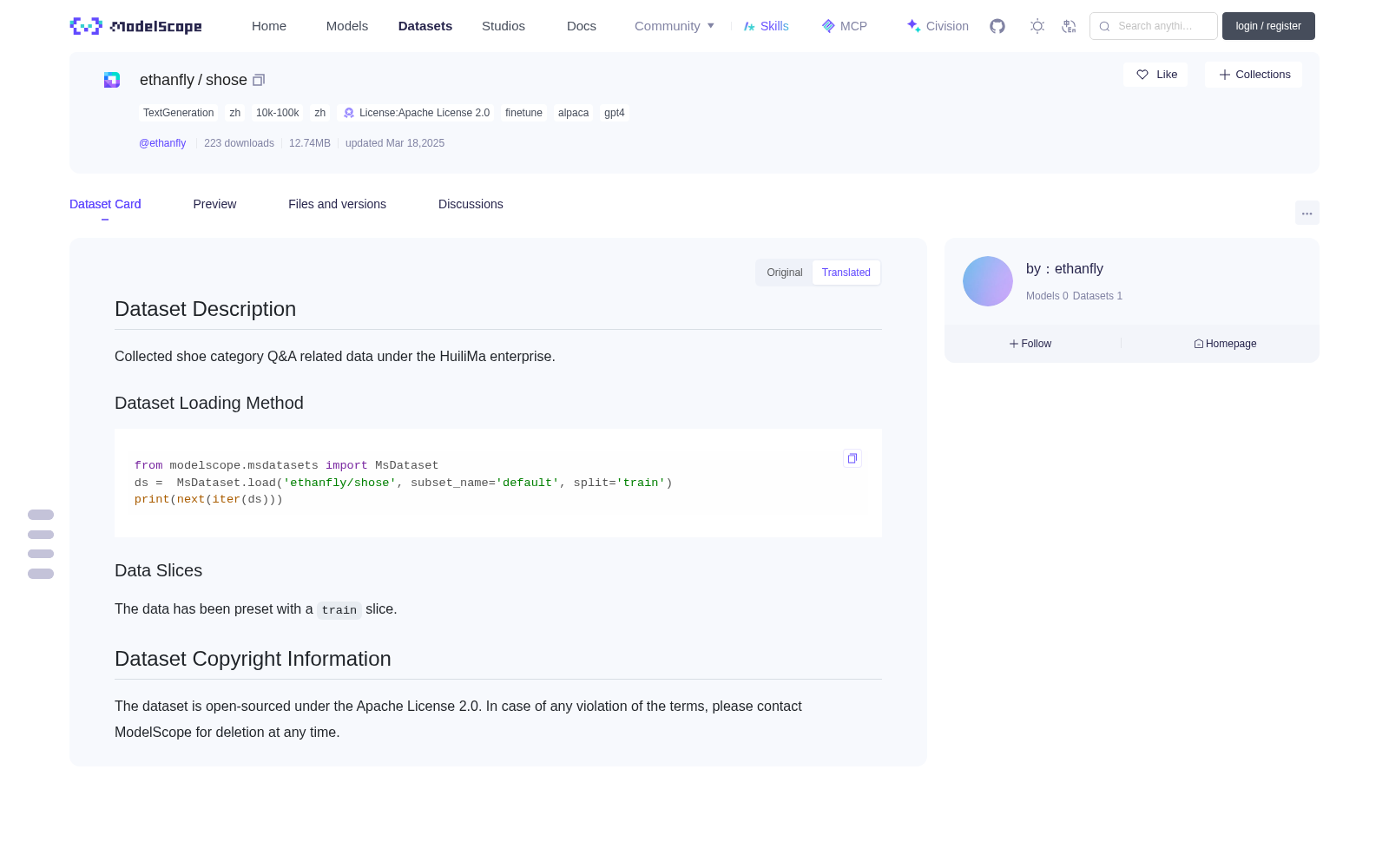This screenshot has height=868, width=1389.
Task: Select the Dataset Card tab
Action: click(x=105, y=204)
